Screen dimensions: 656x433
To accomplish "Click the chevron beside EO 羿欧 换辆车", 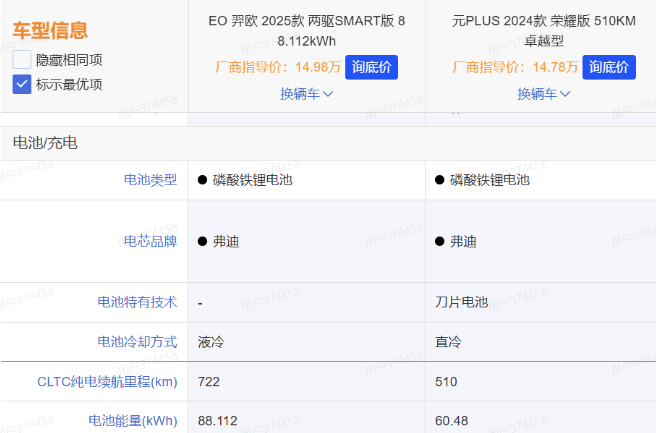I will (328, 94).
